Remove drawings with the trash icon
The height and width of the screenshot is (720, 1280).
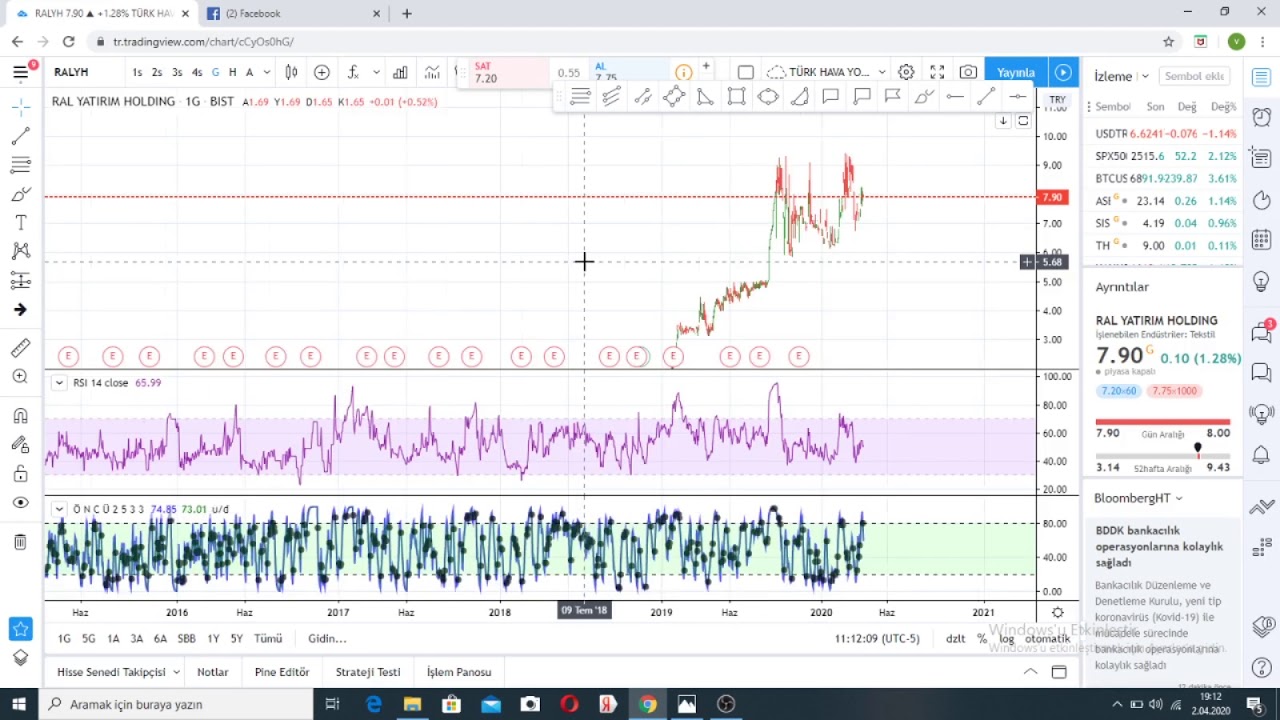coord(20,542)
